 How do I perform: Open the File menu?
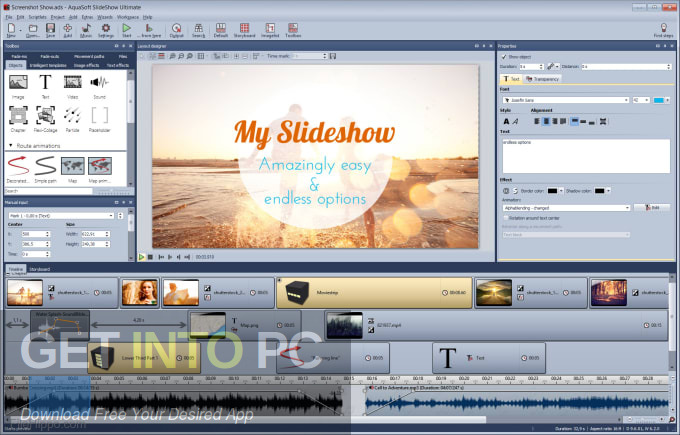9,17
